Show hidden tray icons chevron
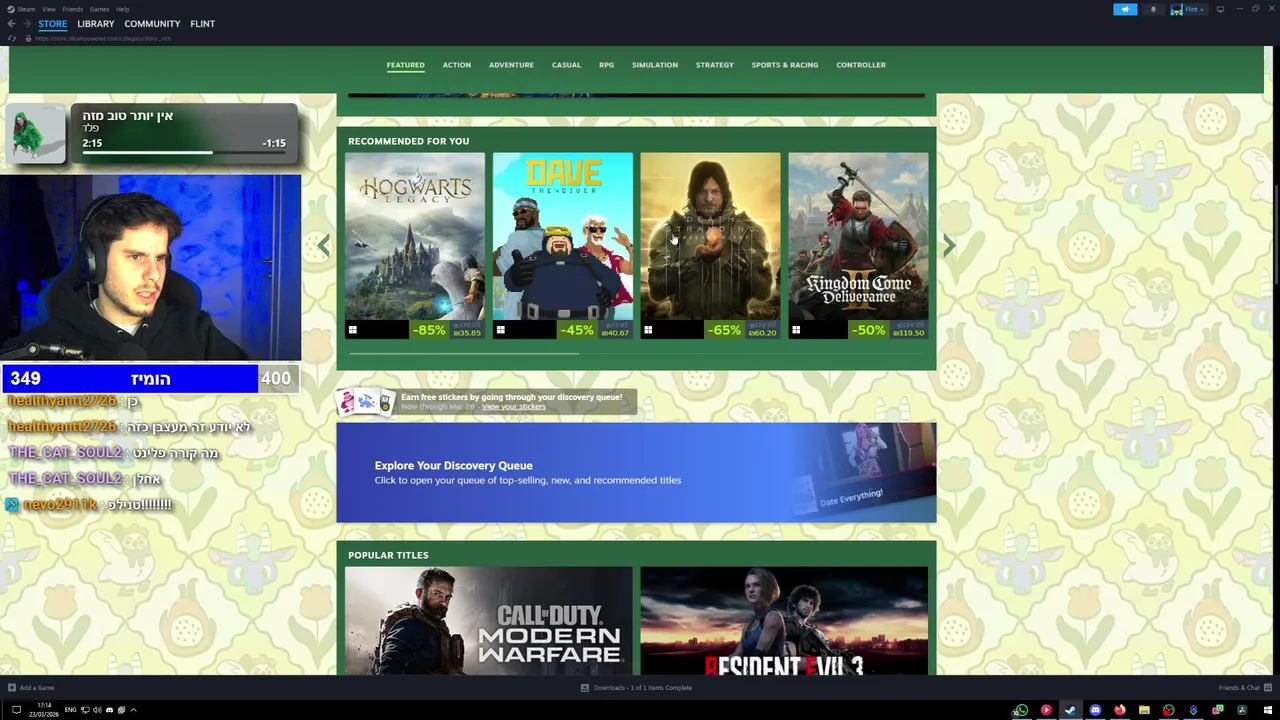The height and width of the screenshot is (720, 1280). click(x=133, y=710)
